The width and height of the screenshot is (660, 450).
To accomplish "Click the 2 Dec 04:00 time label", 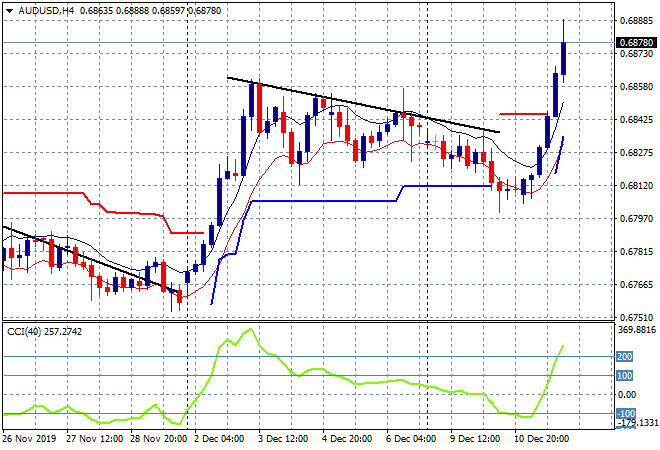I will [219, 439].
